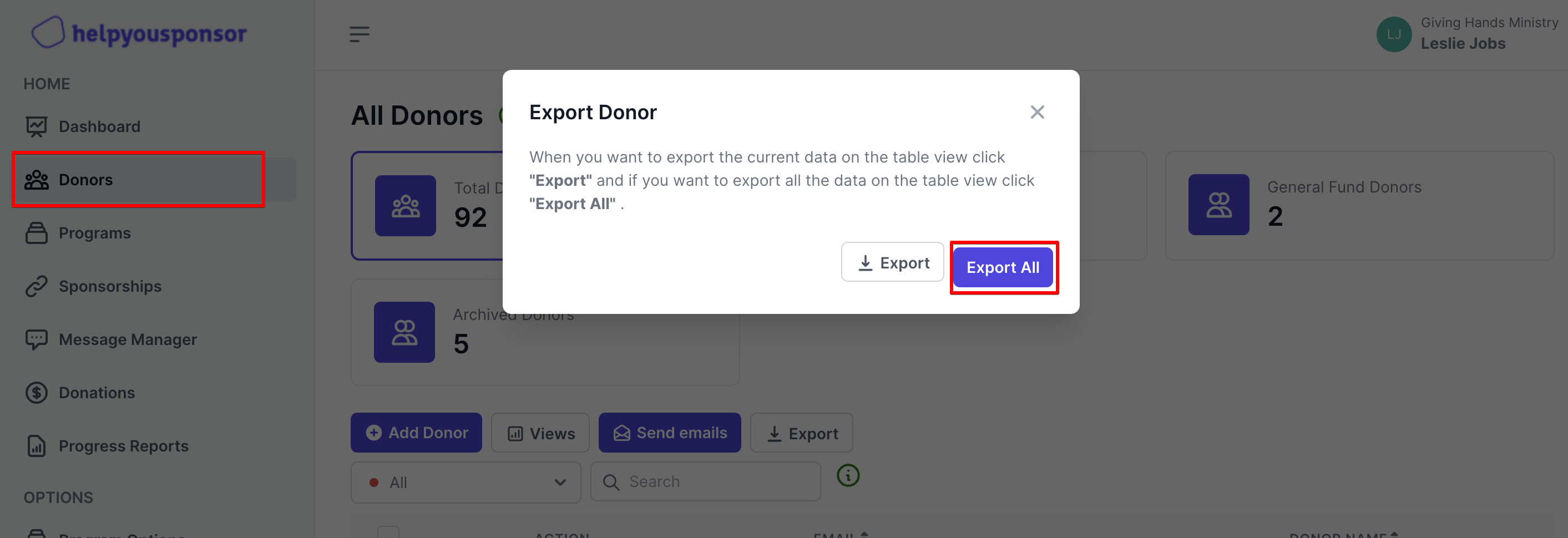Open the Views button
The width and height of the screenshot is (1568, 538).
pos(540,433)
